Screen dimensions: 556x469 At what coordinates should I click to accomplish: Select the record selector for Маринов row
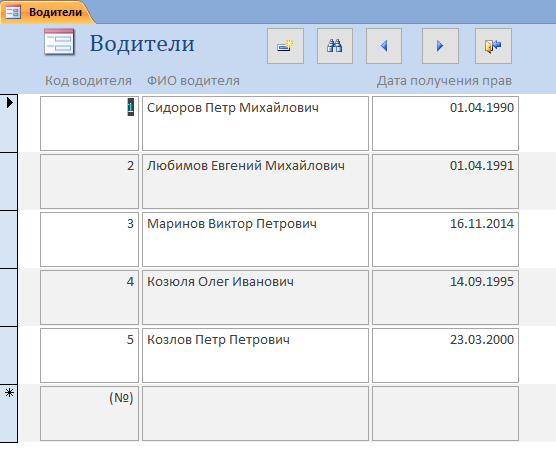pyautogui.click(x=9, y=240)
